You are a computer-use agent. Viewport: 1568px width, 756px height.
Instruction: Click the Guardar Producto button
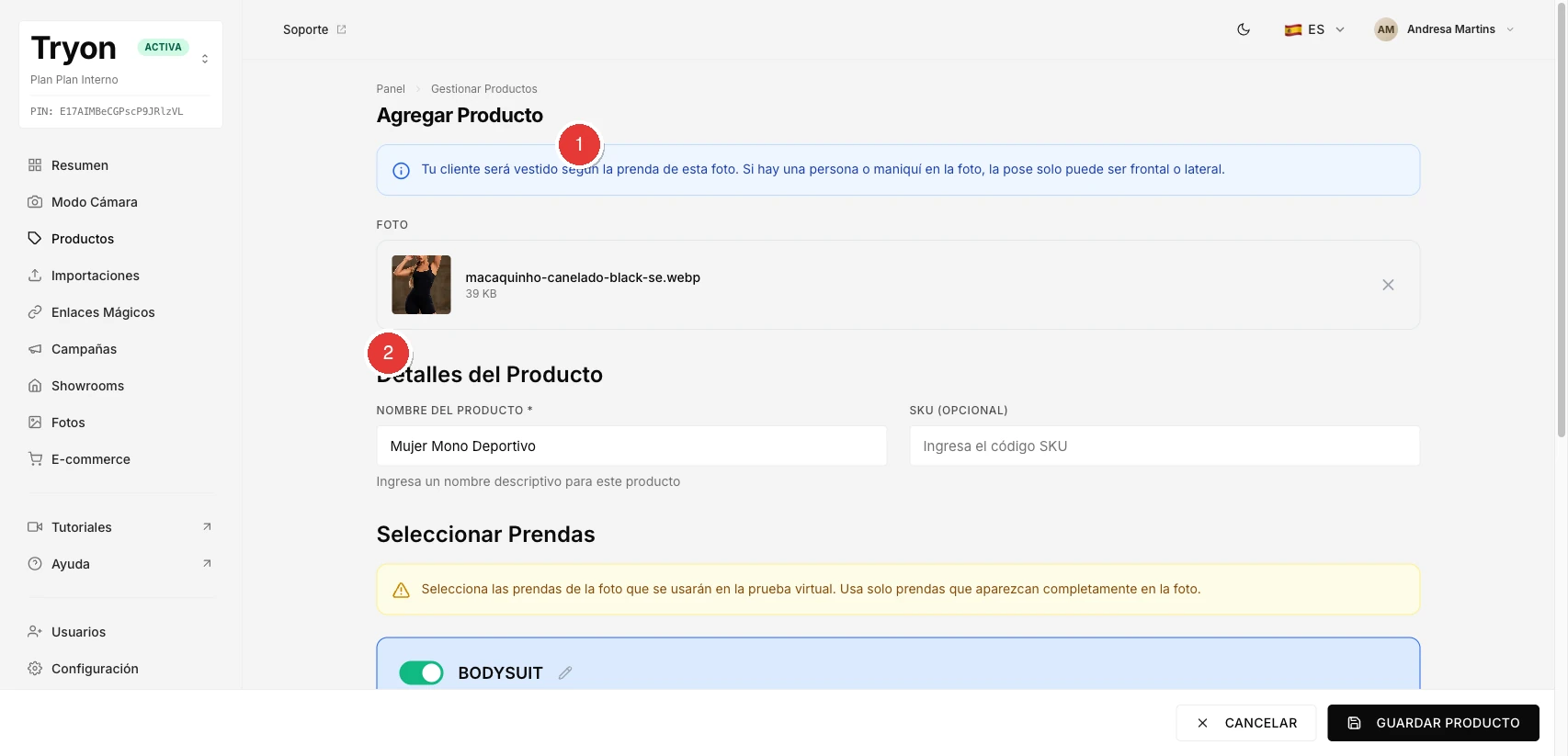[x=1433, y=723]
